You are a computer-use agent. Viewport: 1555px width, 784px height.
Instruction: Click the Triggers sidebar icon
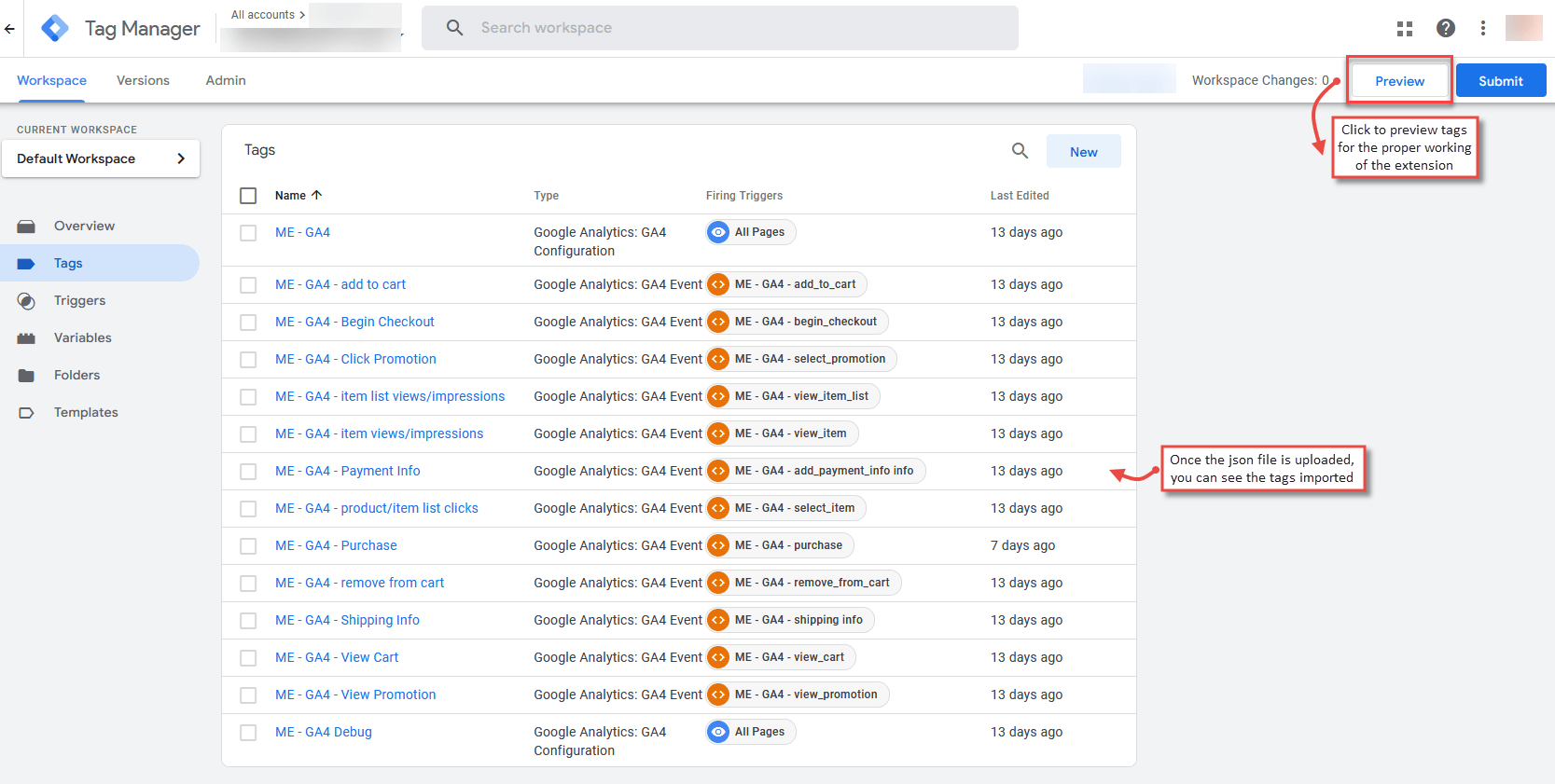click(x=26, y=301)
